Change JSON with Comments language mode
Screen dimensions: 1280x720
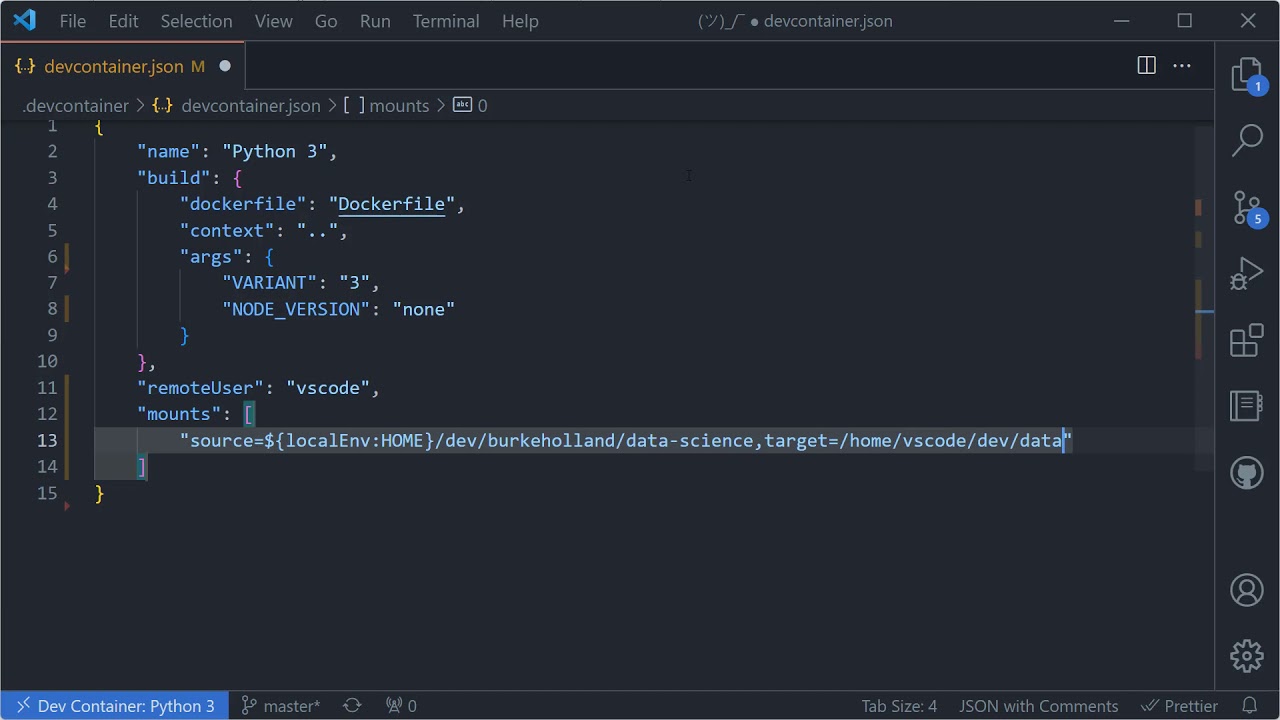pos(1038,706)
